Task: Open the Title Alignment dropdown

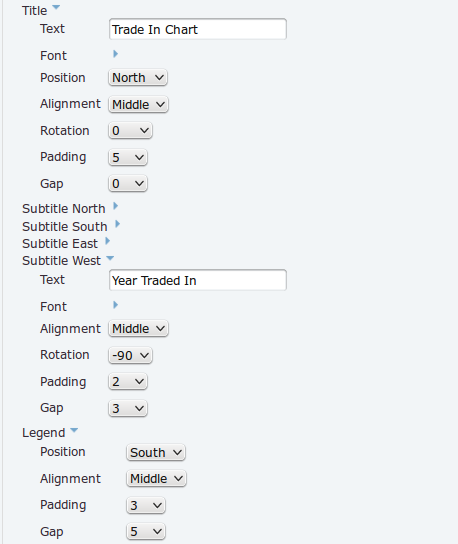Action: pos(138,104)
